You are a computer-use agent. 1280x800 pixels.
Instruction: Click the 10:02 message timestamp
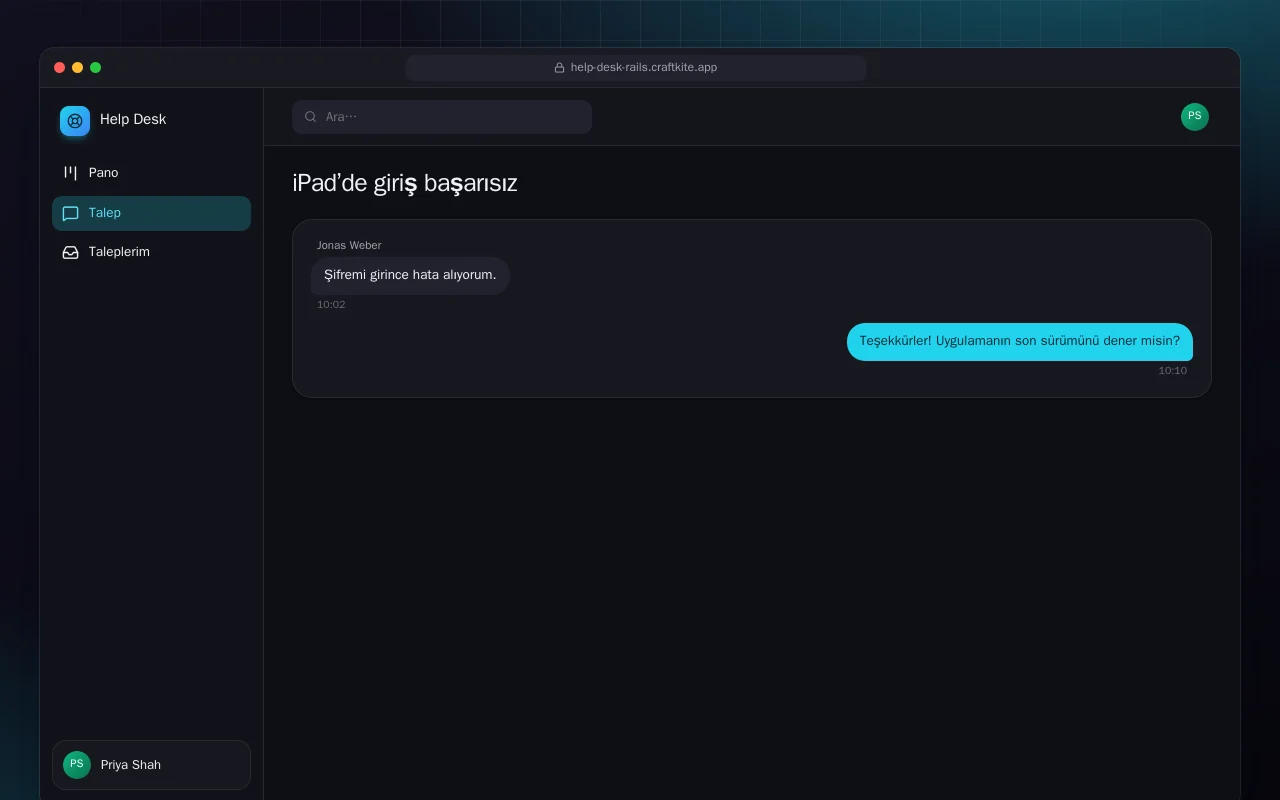click(x=331, y=304)
